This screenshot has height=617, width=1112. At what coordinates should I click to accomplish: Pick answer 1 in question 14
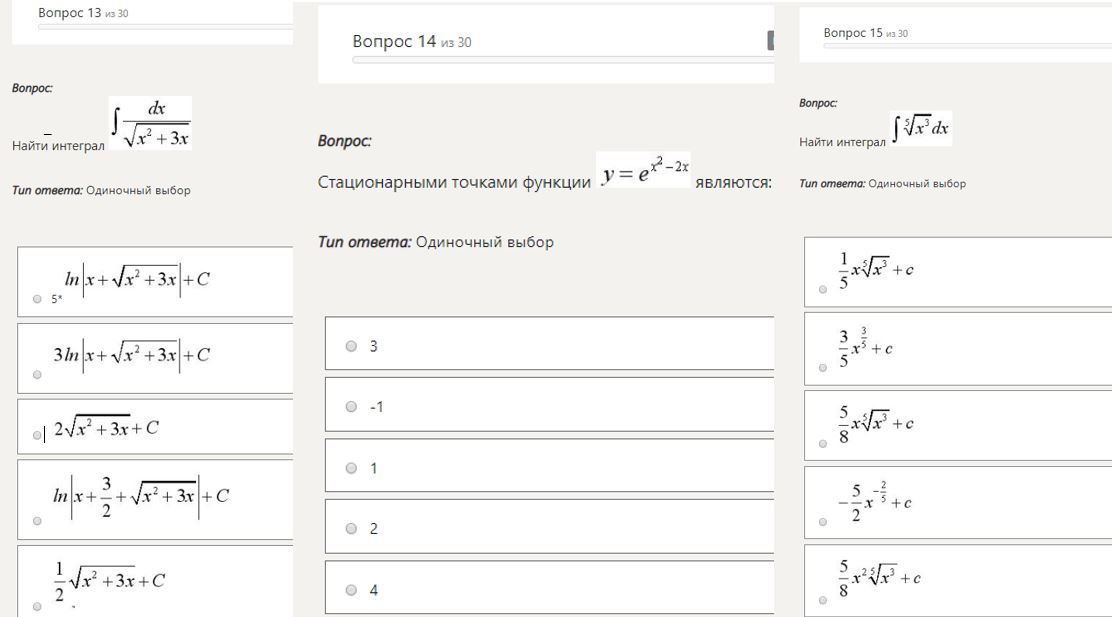click(351, 468)
